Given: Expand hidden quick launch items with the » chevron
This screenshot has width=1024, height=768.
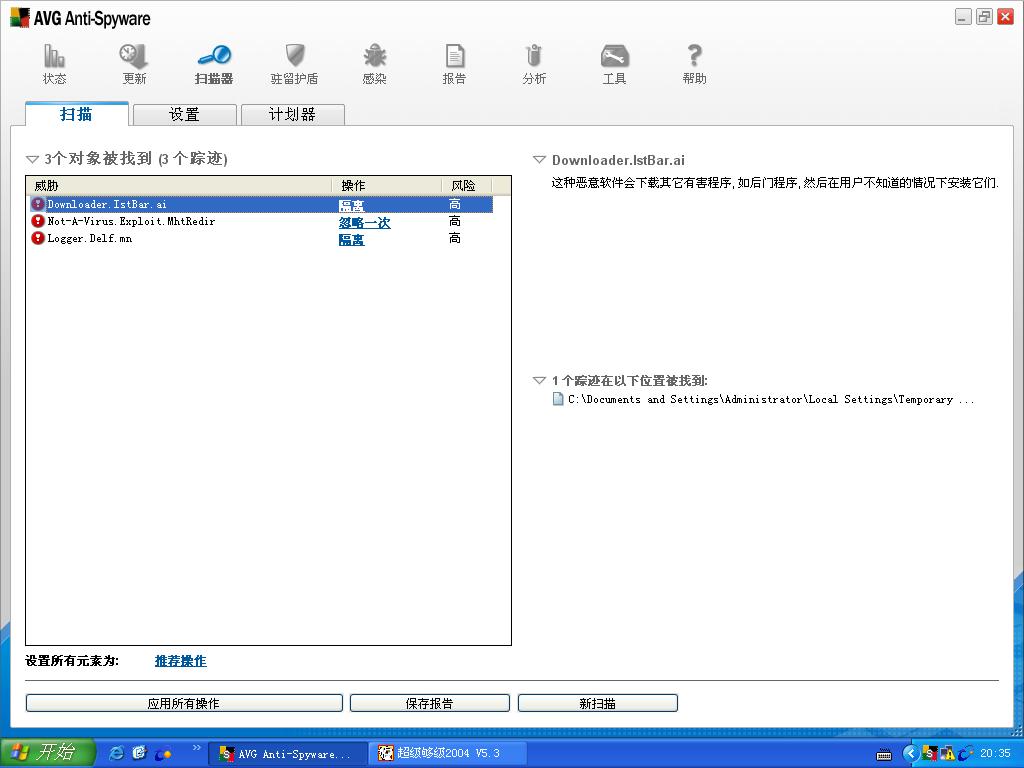Looking at the screenshot, I should pos(197,748).
